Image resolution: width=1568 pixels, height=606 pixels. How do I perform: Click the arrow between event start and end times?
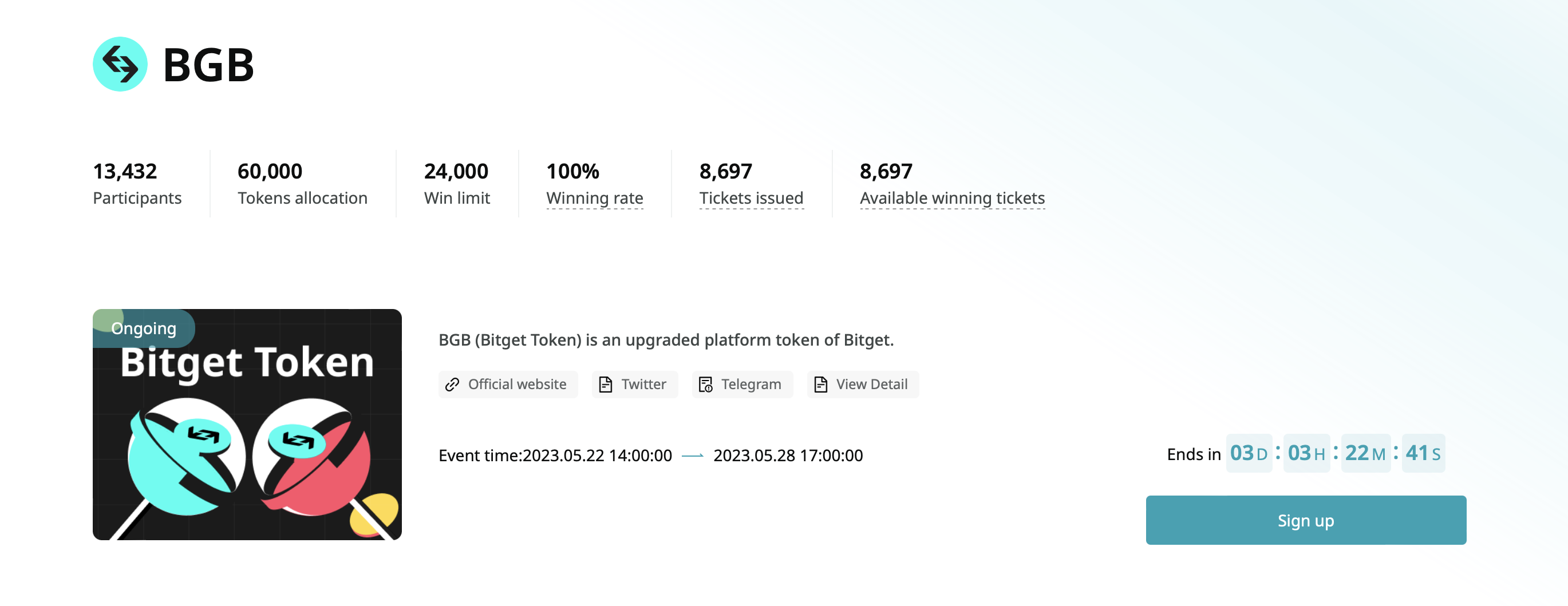(693, 456)
